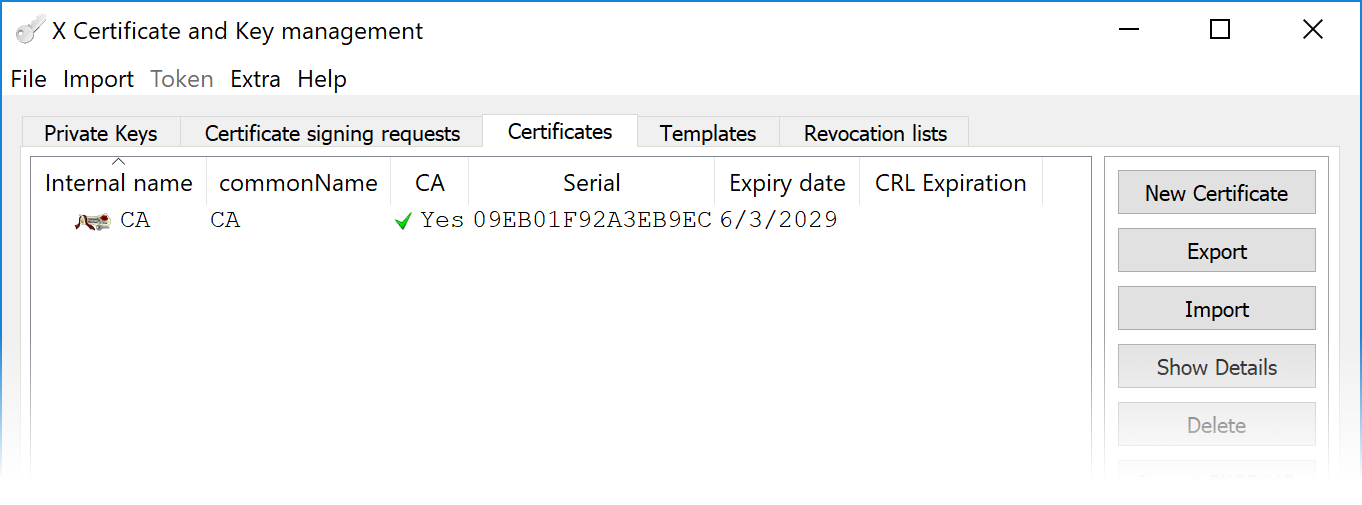The width and height of the screenshot is (1362, 505).
Task: Click the Export button
Action: click(1216, 251)
